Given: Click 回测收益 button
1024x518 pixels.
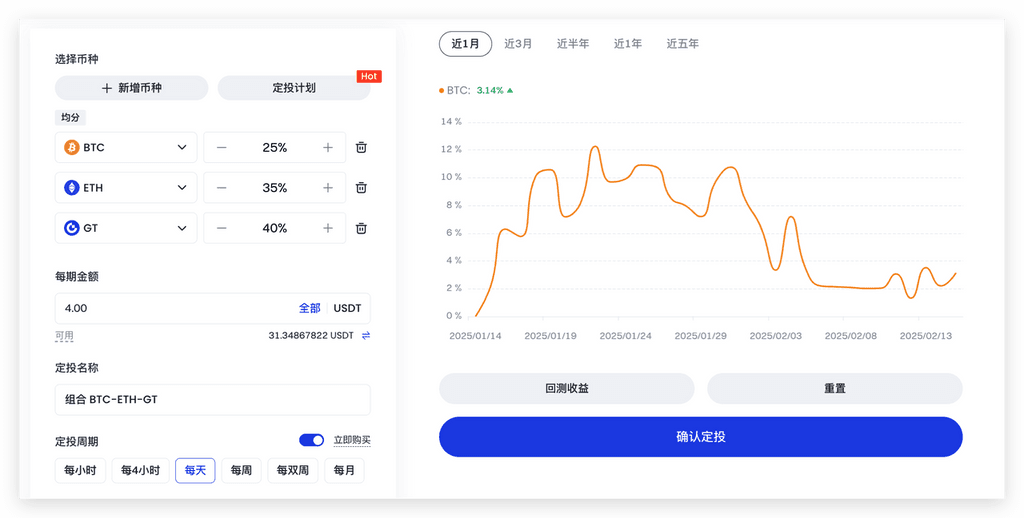Looking at the screenshot, I should tap(566, 388).
